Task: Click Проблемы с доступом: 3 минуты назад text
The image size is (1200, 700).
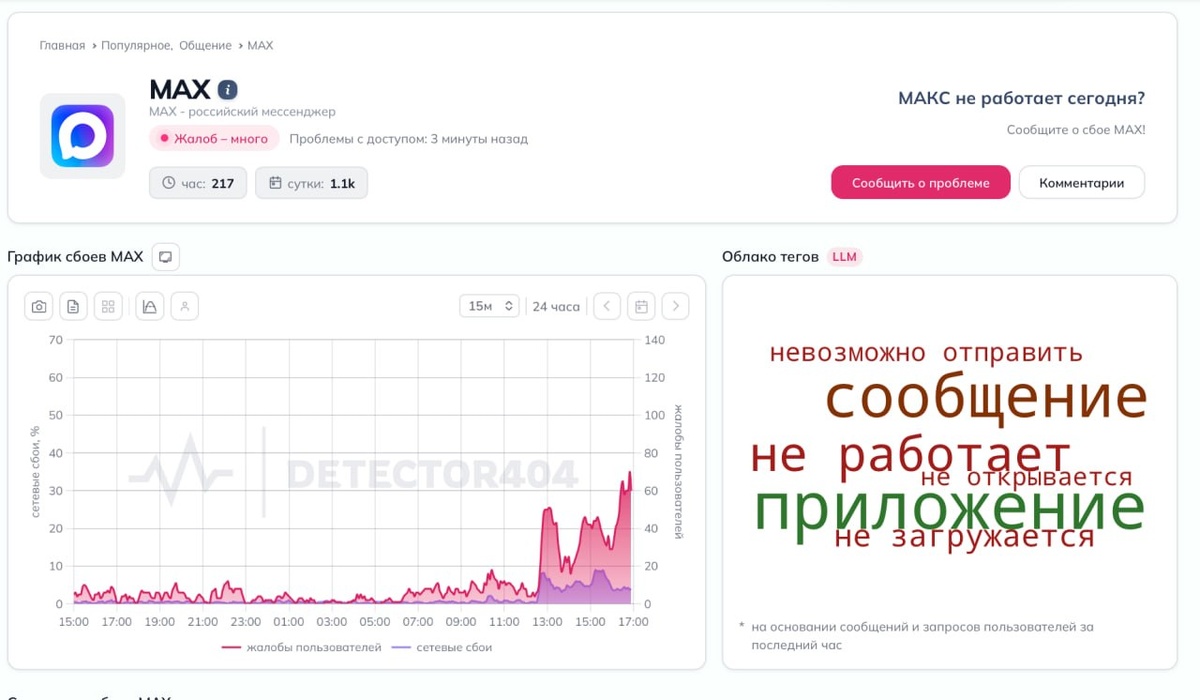Action: [x=409, y=139]
